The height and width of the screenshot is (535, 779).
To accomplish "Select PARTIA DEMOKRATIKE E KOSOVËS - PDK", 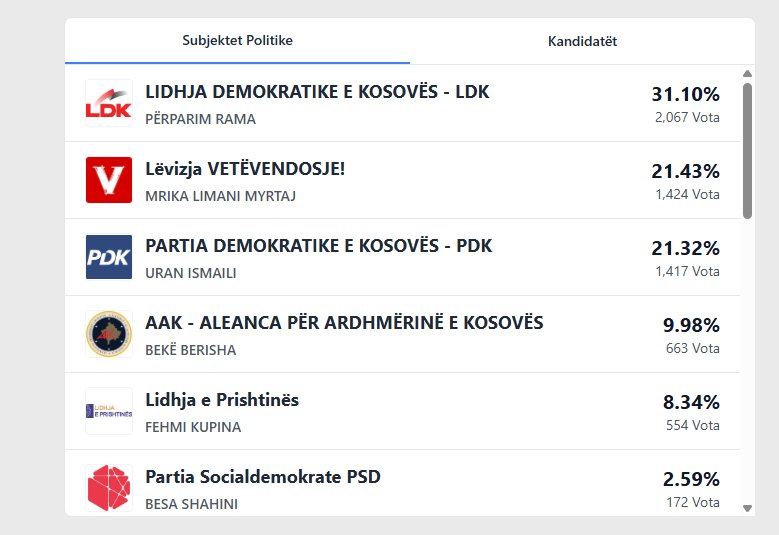I will (x=318, y=246).
